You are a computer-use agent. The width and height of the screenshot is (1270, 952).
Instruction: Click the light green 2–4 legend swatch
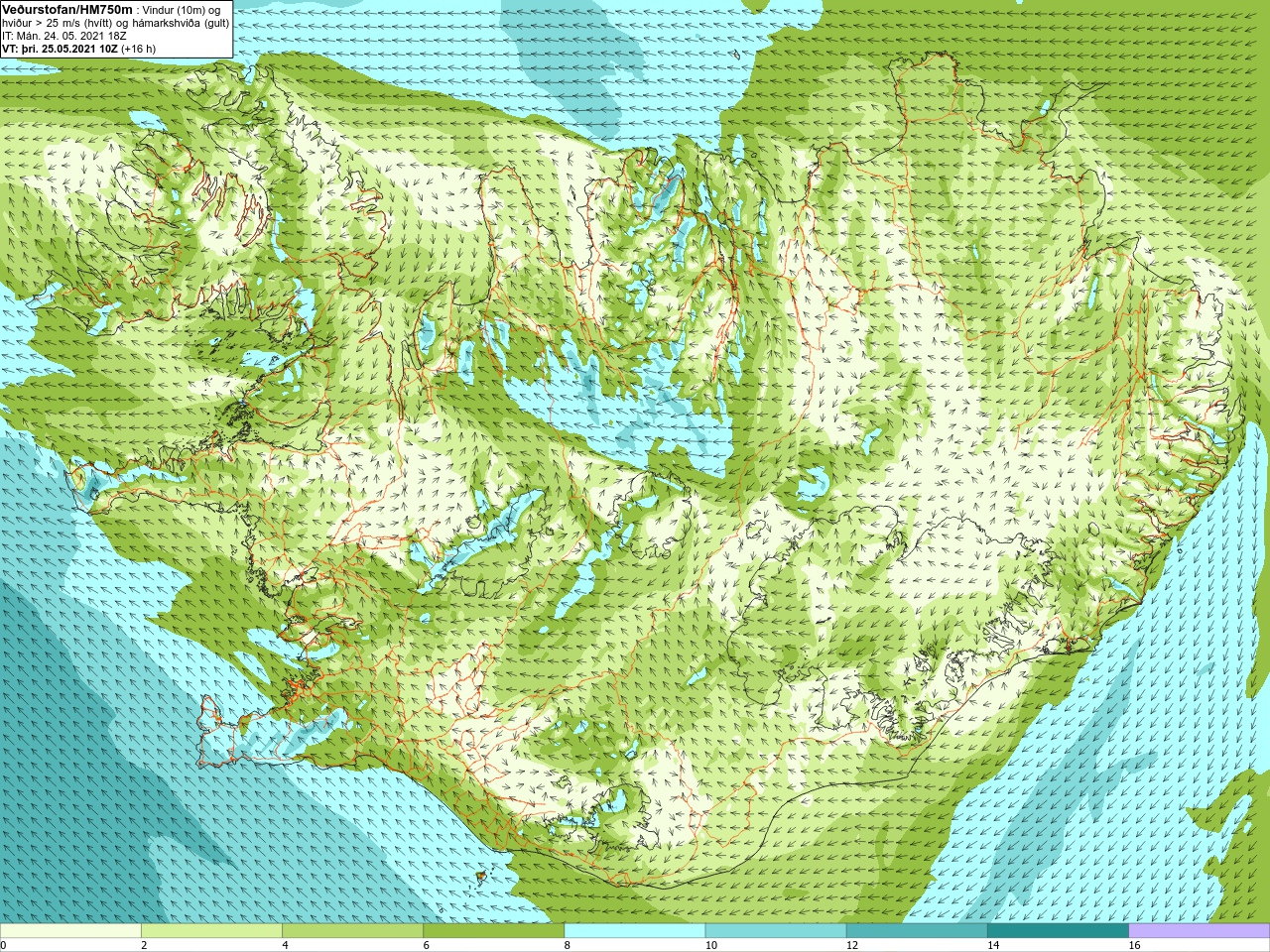[211, 931]
